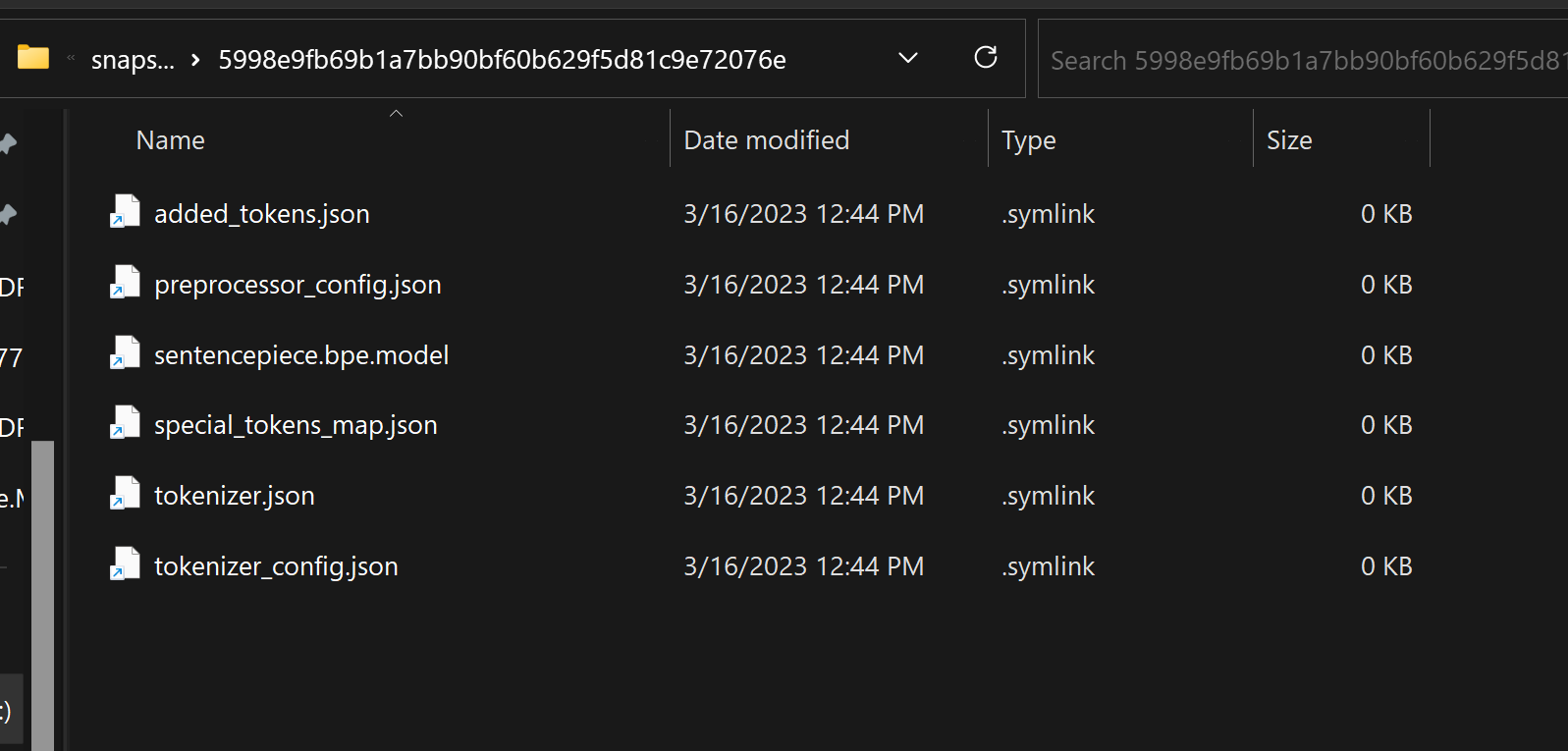Select the tokenizer_config.json file row
Screen dimensions: 1568x751
275,564
